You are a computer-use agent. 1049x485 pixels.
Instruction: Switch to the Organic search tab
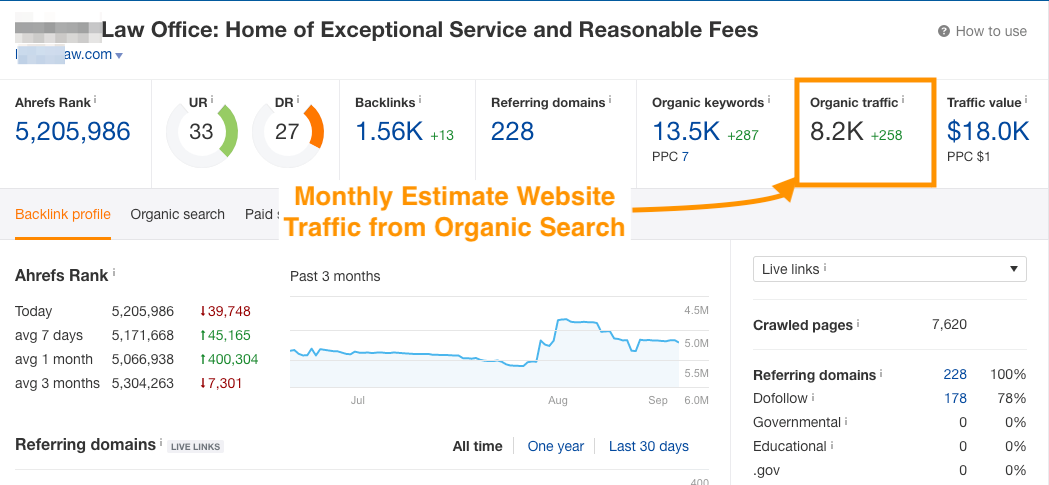pyautogui.click(x=177, y=215)
